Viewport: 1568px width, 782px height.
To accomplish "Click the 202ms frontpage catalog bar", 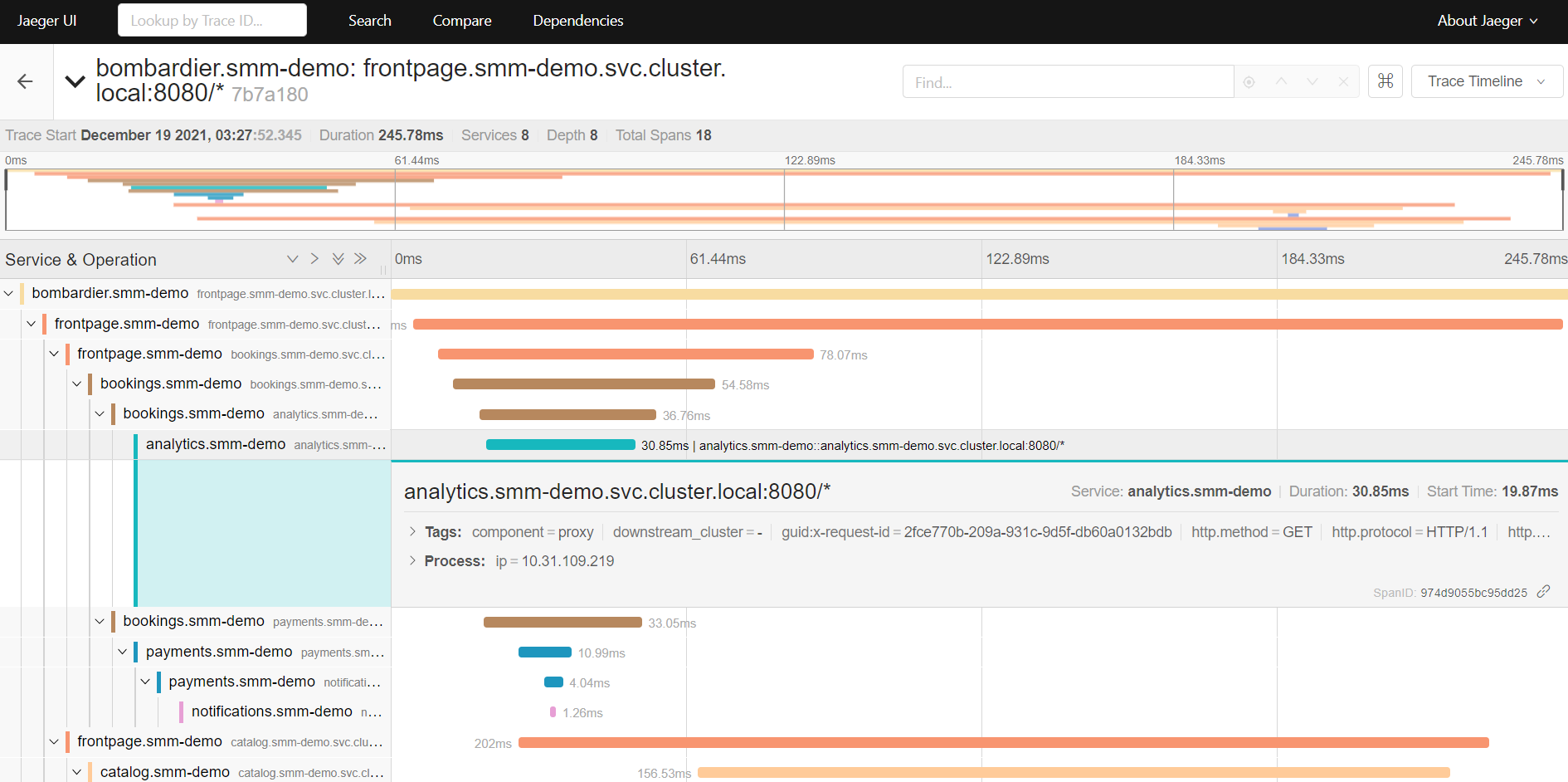I will coord(1004,742).
